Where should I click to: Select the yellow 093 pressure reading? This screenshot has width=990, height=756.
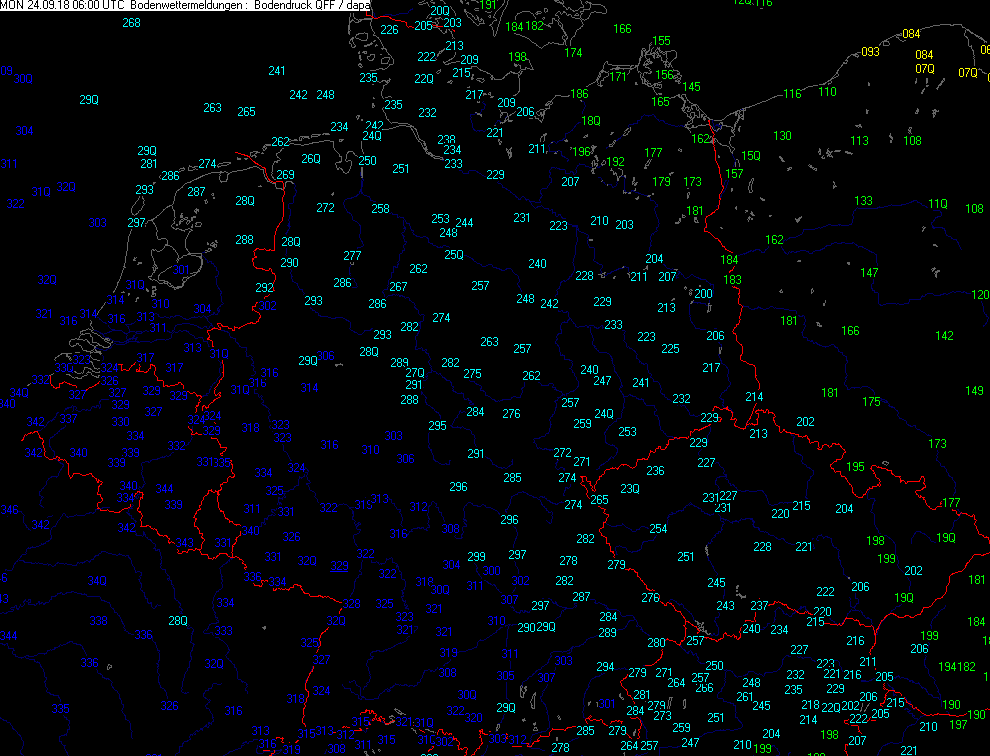870,52
